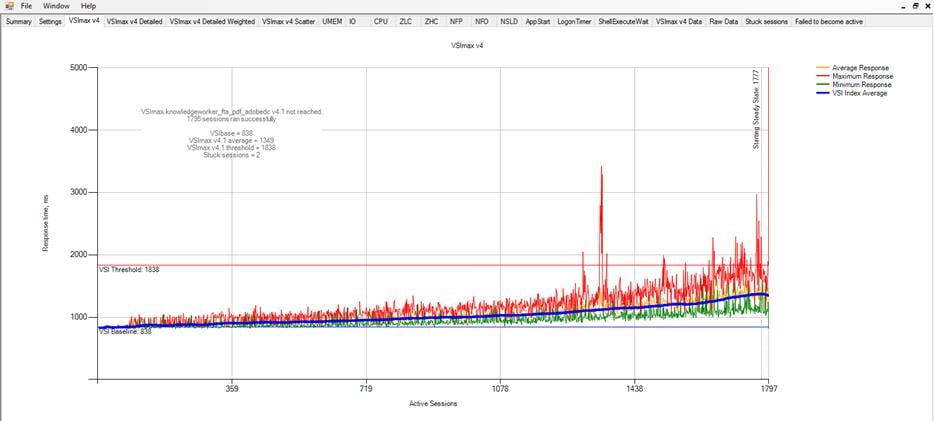Open the ZHC tab
This screenshot has height=421, width=934.
(431, 21)
